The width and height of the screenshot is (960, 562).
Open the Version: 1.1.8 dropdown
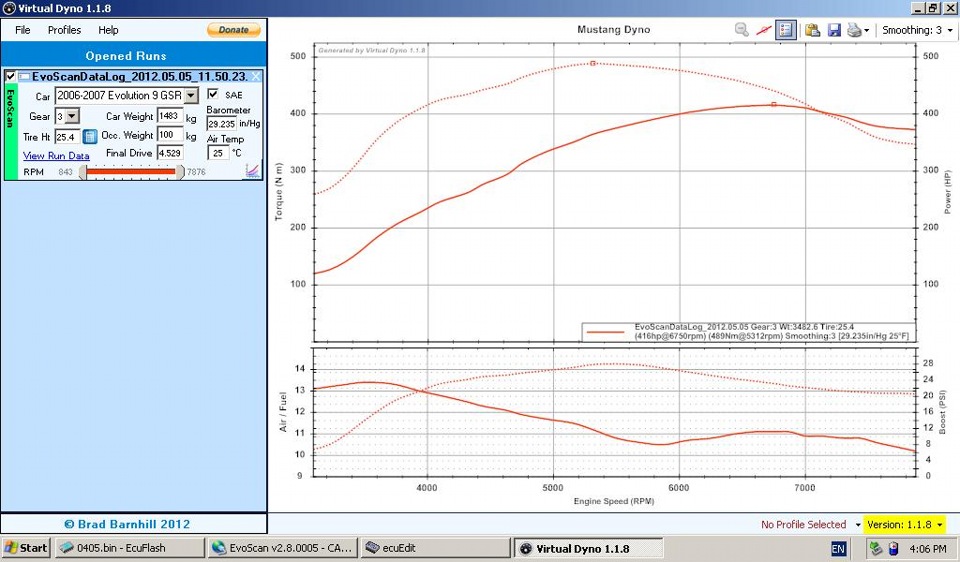(904, 525)
